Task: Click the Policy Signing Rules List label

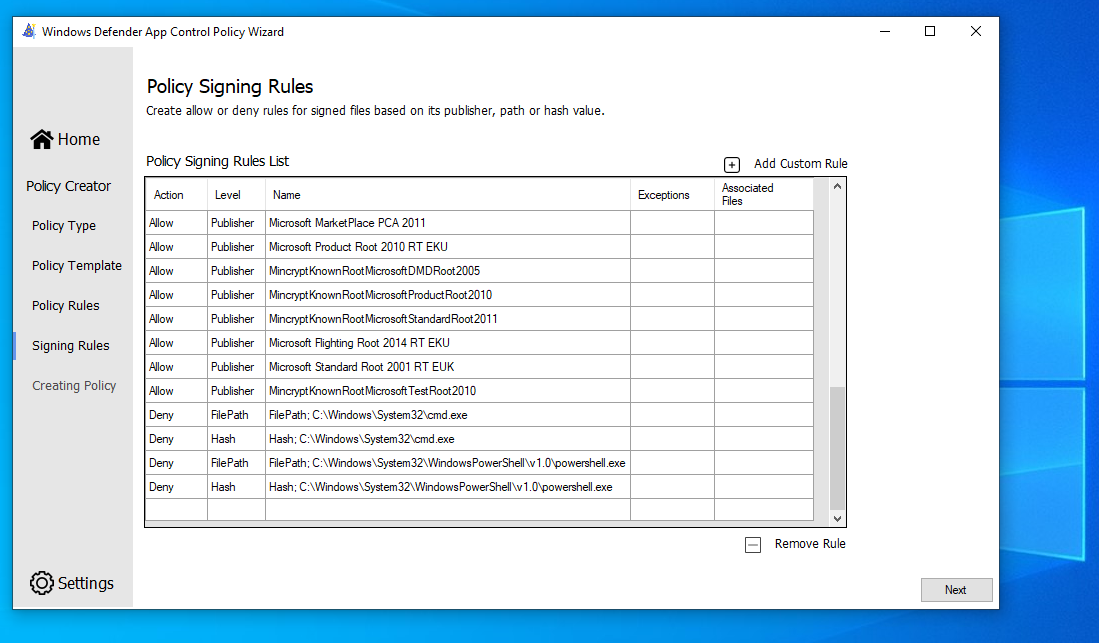Action: tap(217, 161)
